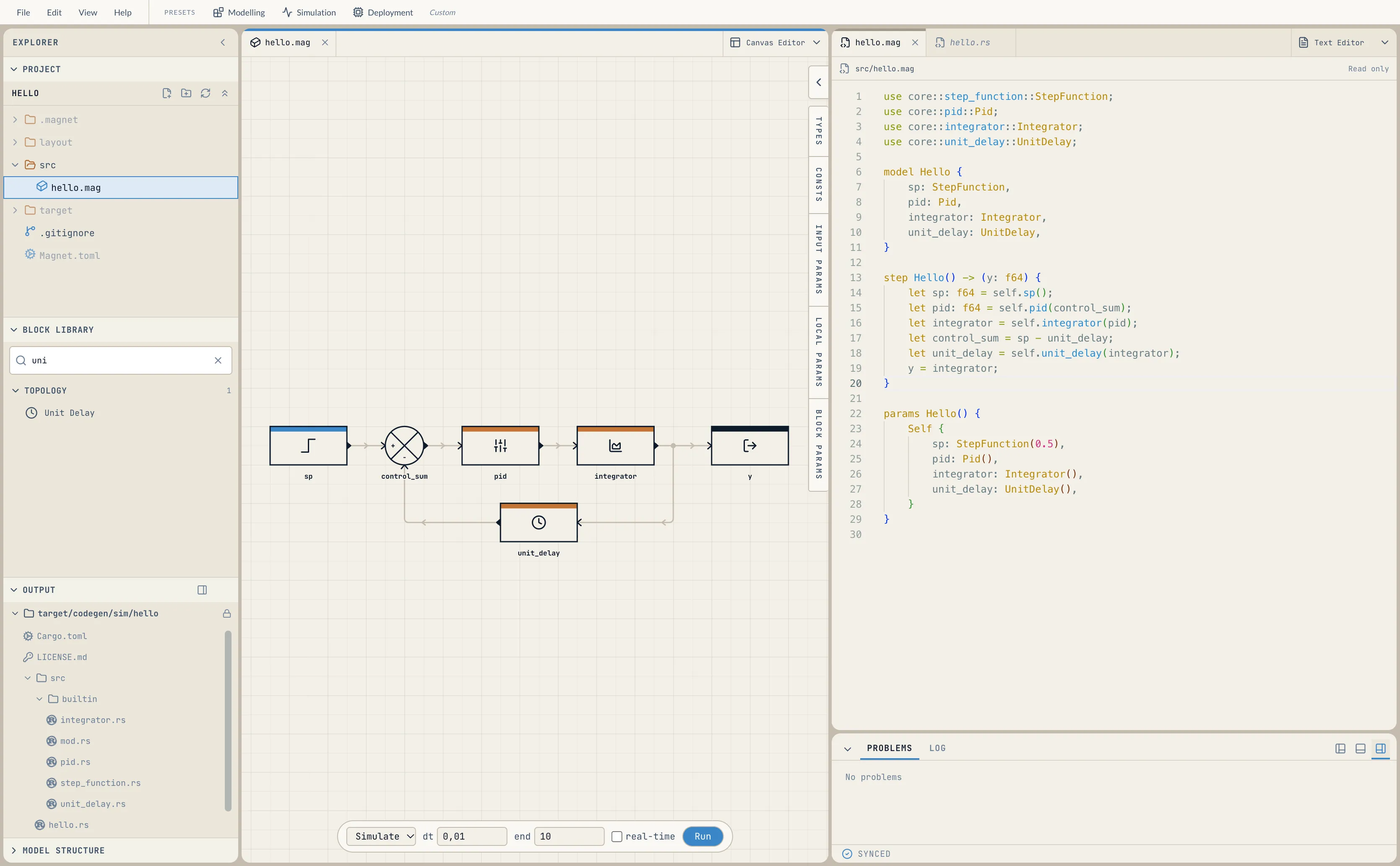Enable the real-time checkbox
This screenshot has width=1400, height=866.
pyautogui.click(x=617, y=837)
